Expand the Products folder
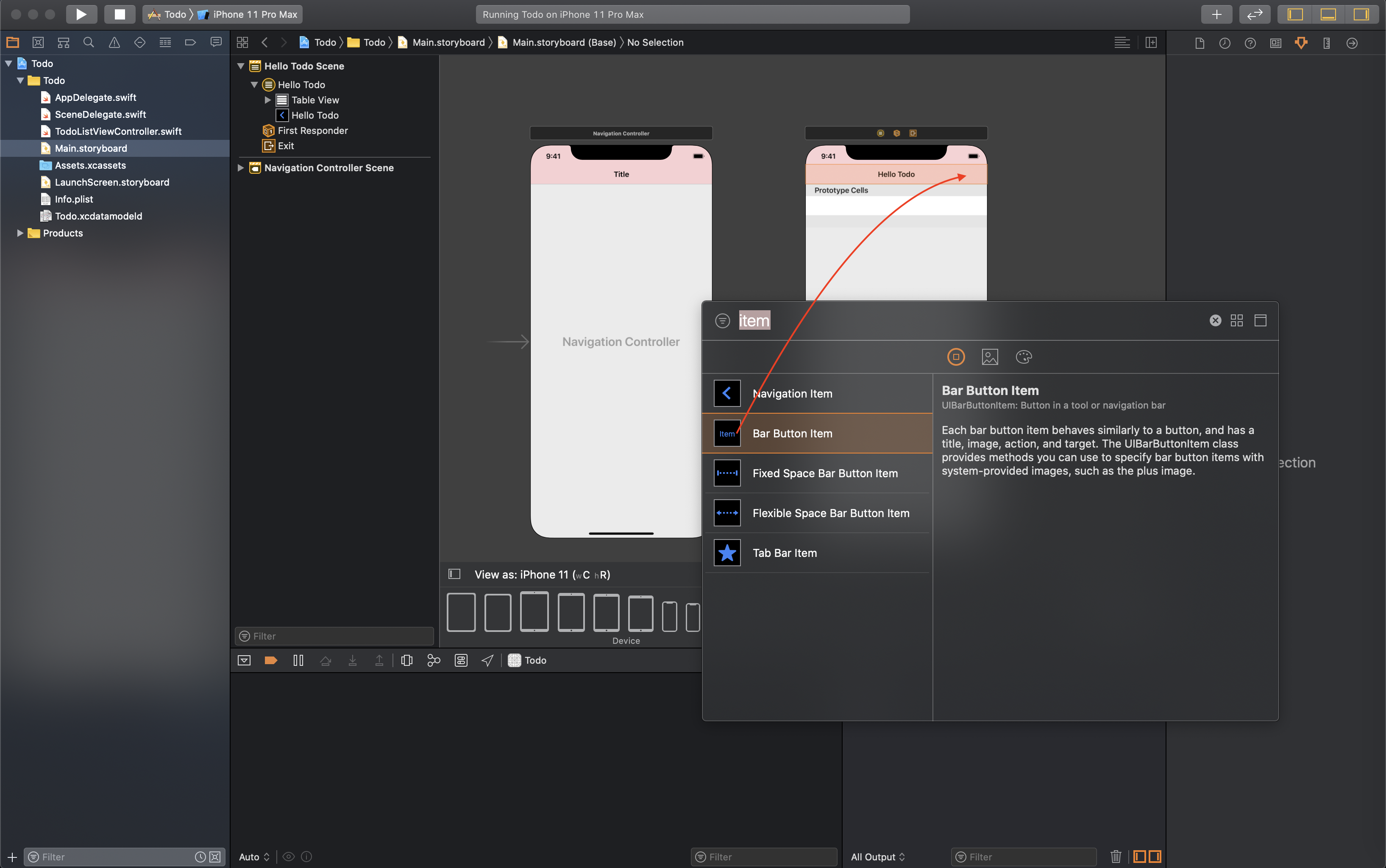1386x868 pixels. click(x=20, y=233)
